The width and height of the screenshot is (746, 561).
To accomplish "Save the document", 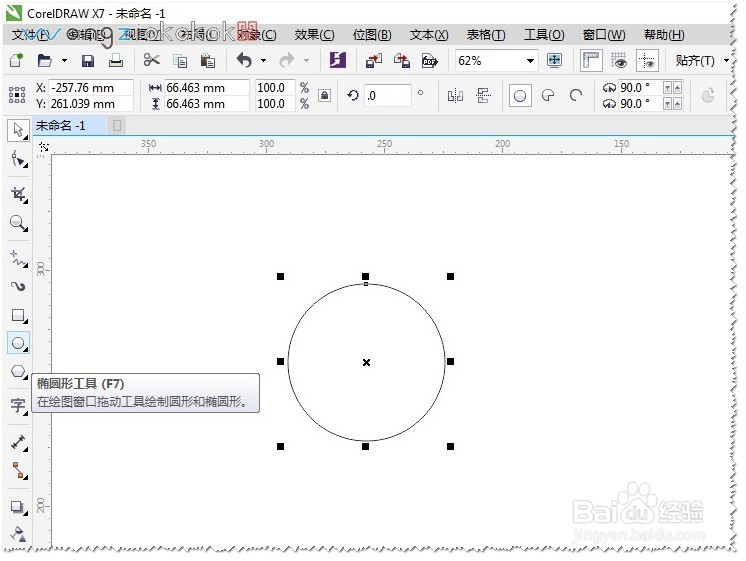I will (x=88, y=61).
